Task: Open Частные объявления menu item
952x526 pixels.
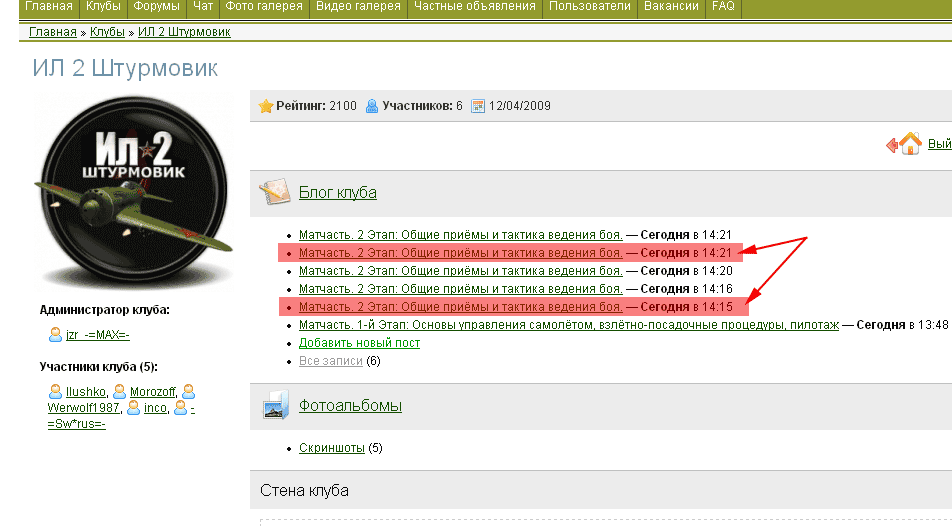Action: tap(475, 7)
